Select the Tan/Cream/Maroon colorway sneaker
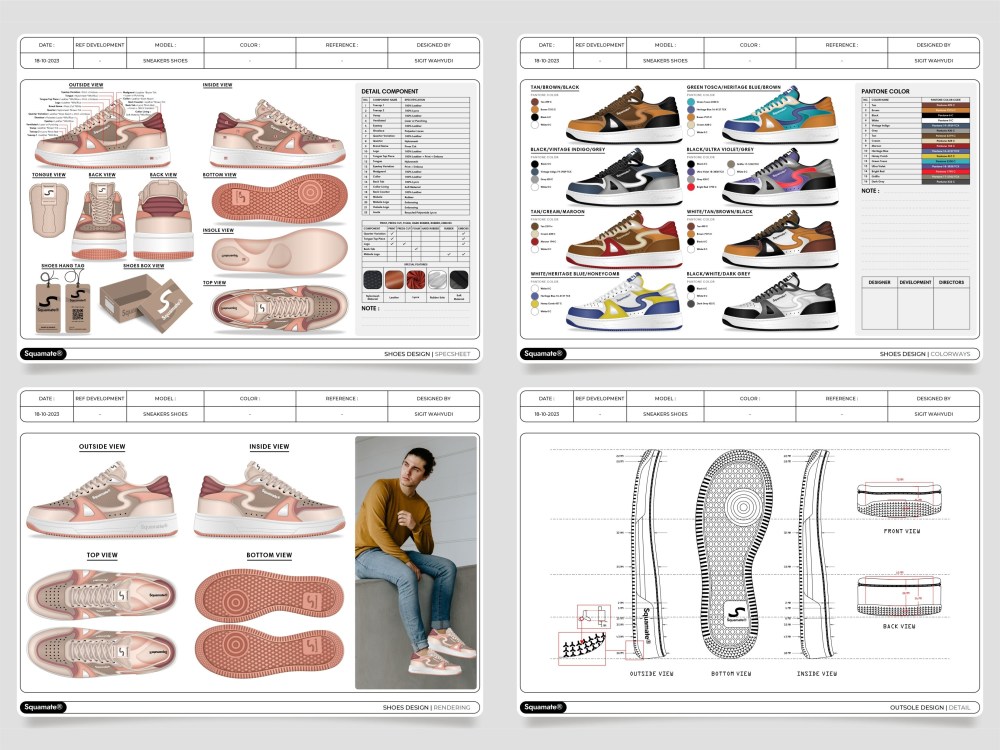1000x750 pixels. (x=622, y=240)
